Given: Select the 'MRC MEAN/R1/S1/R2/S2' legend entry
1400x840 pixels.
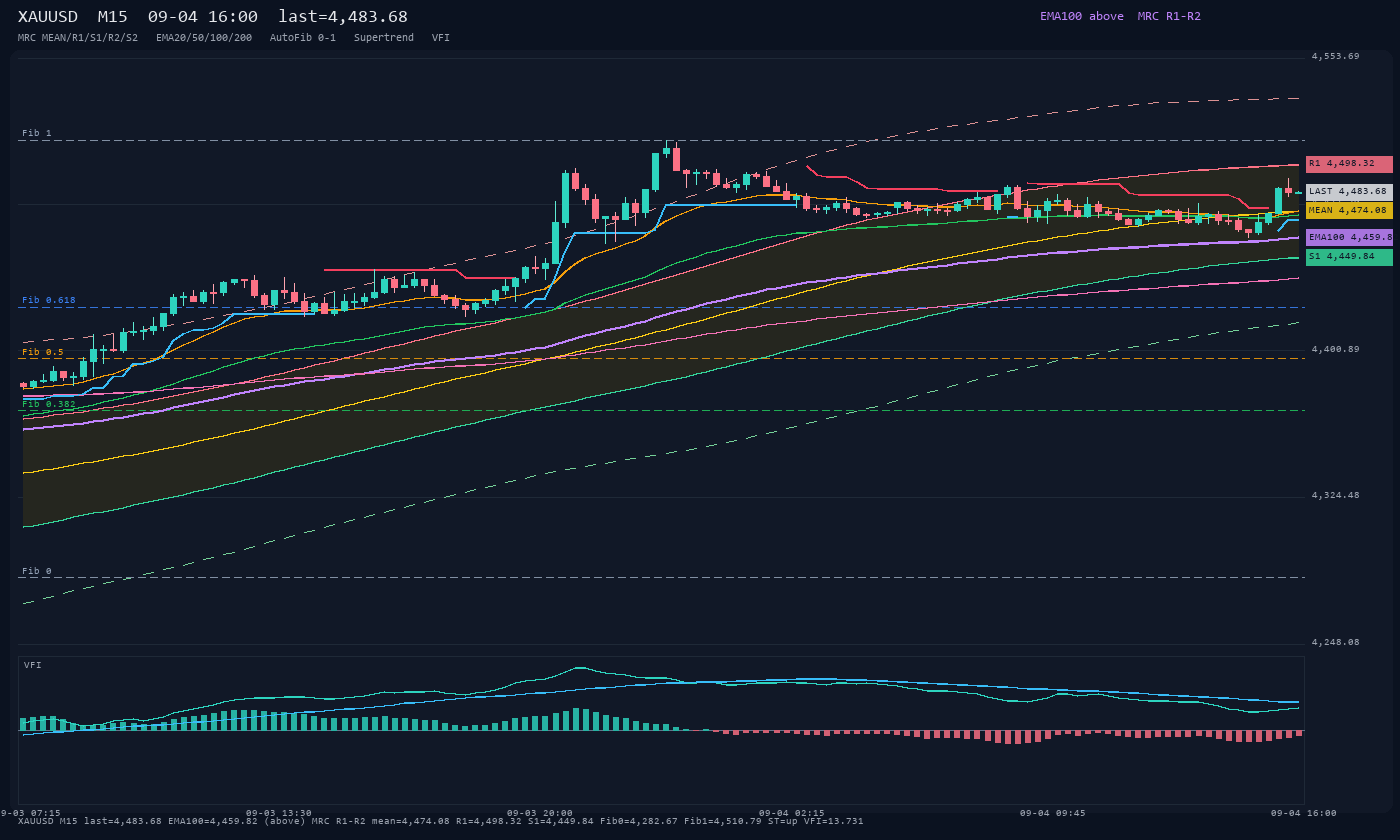Looking at the screenshot, I should (x=78, y=38).
